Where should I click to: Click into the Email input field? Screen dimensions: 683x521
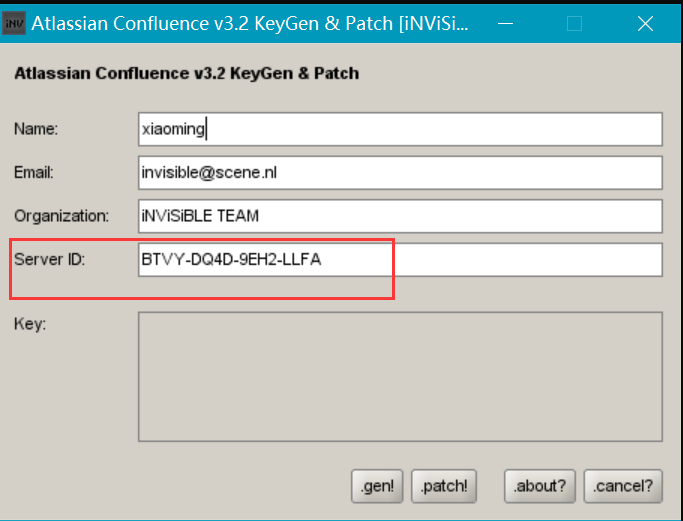tap(400, 173)
